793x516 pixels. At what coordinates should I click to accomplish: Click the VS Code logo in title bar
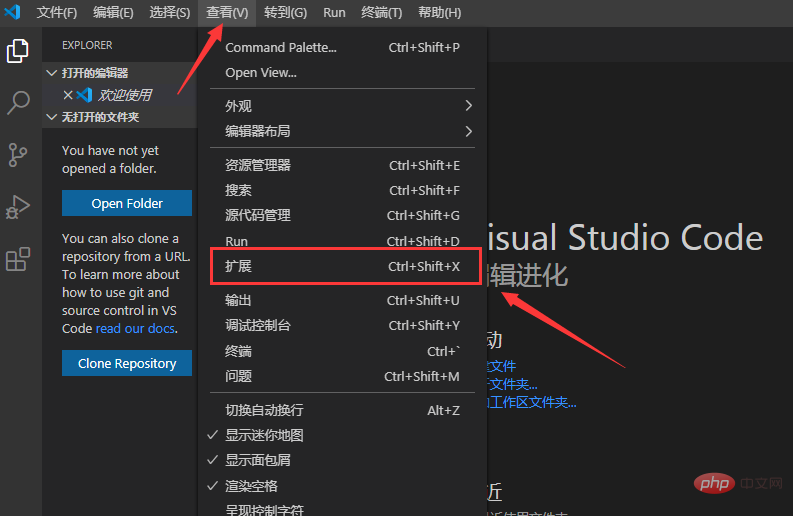[13, 13]
